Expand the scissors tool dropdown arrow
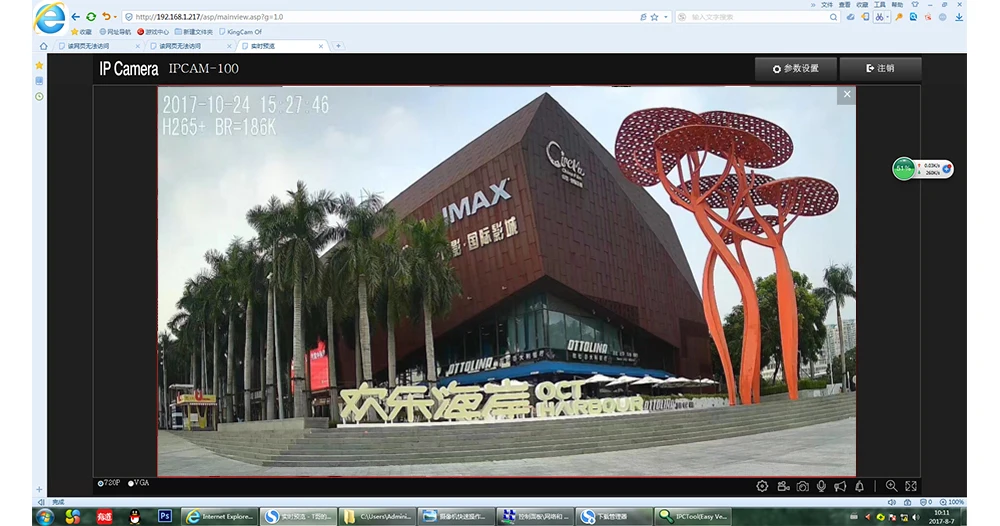Viewport: 1000px width, 526px height. 887,17
